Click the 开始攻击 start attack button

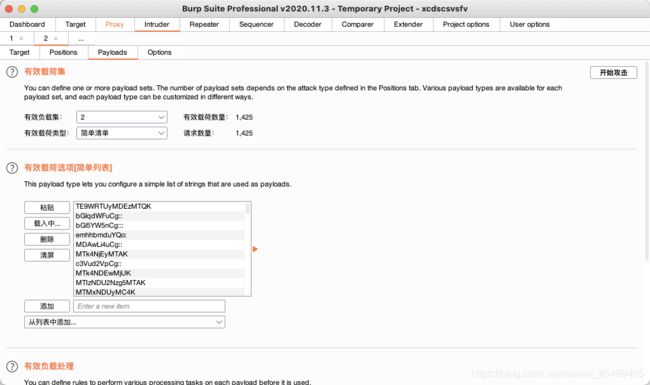point(614,73)
